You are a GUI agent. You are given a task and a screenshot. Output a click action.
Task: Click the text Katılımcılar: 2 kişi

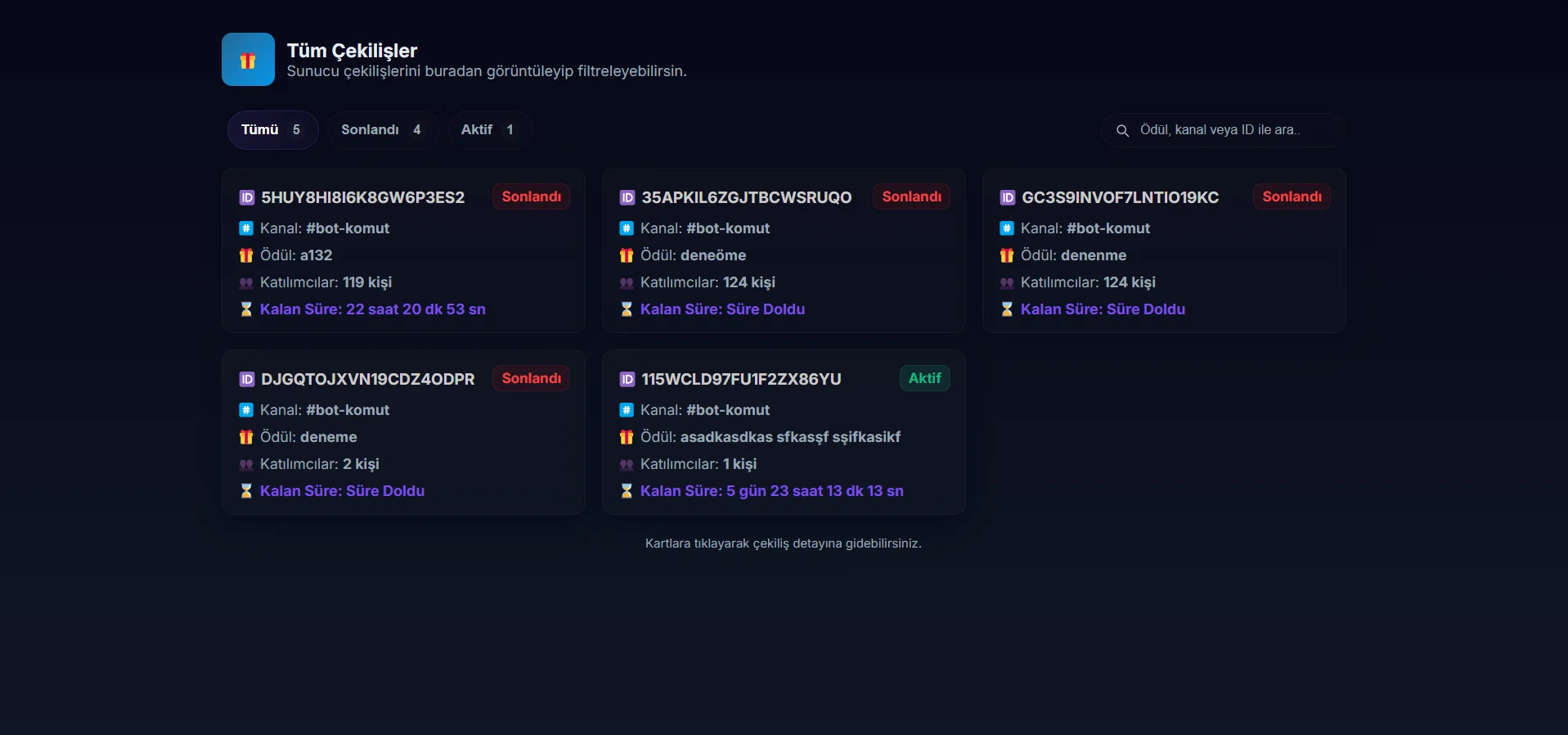tap(320, 464)
